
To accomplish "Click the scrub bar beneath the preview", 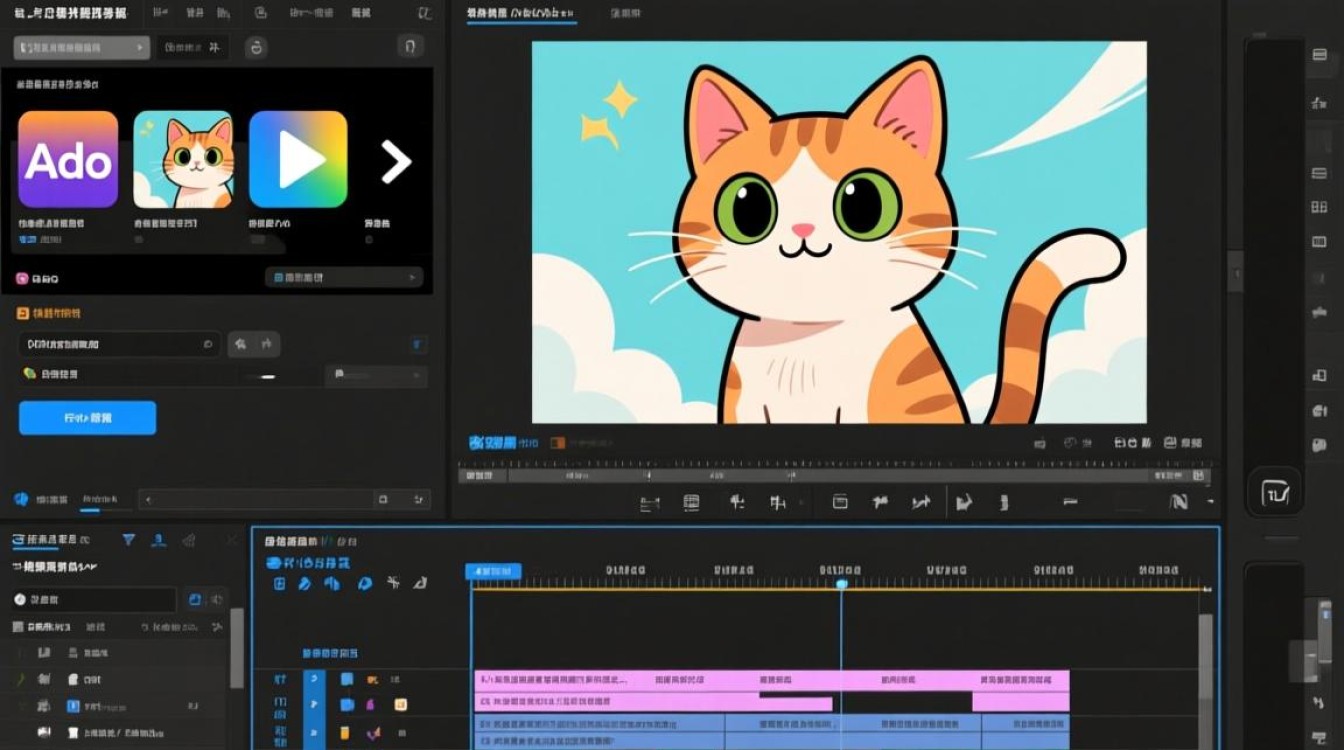I will [836, 476].
